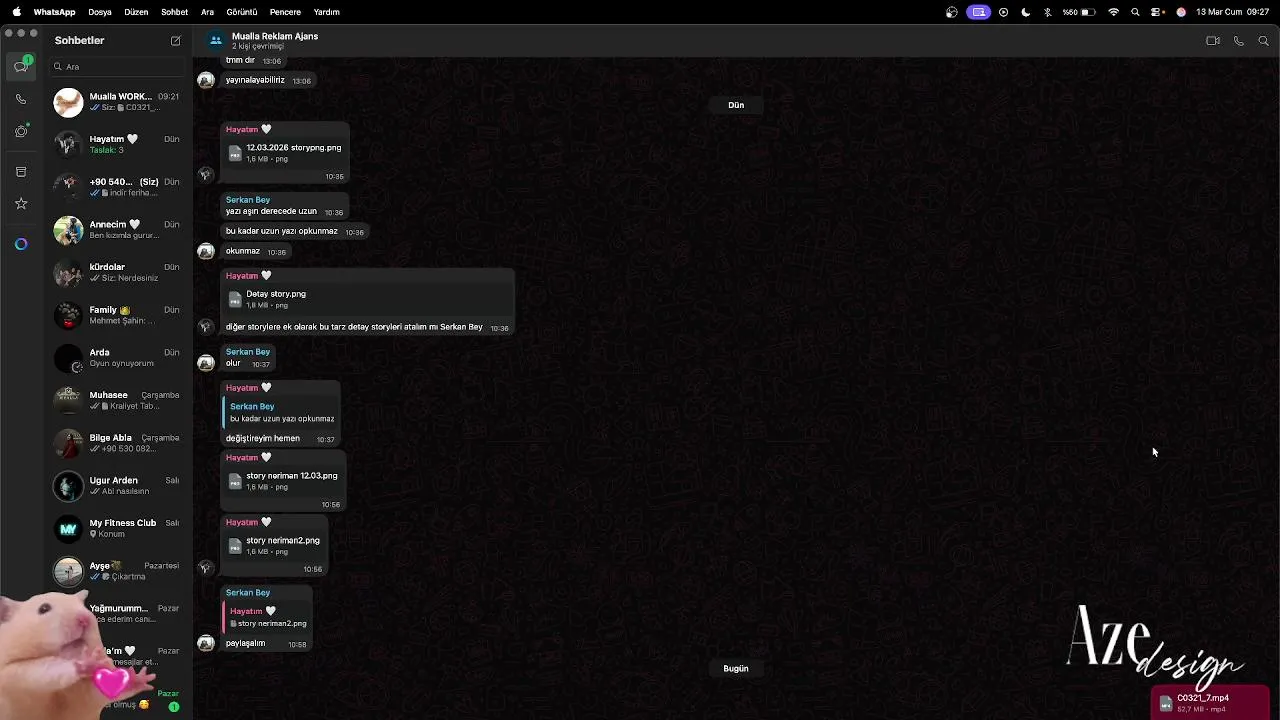Click the Mualla Reklam Ajans header title
Screen dimensions: 1280x720
pos(275,36)
